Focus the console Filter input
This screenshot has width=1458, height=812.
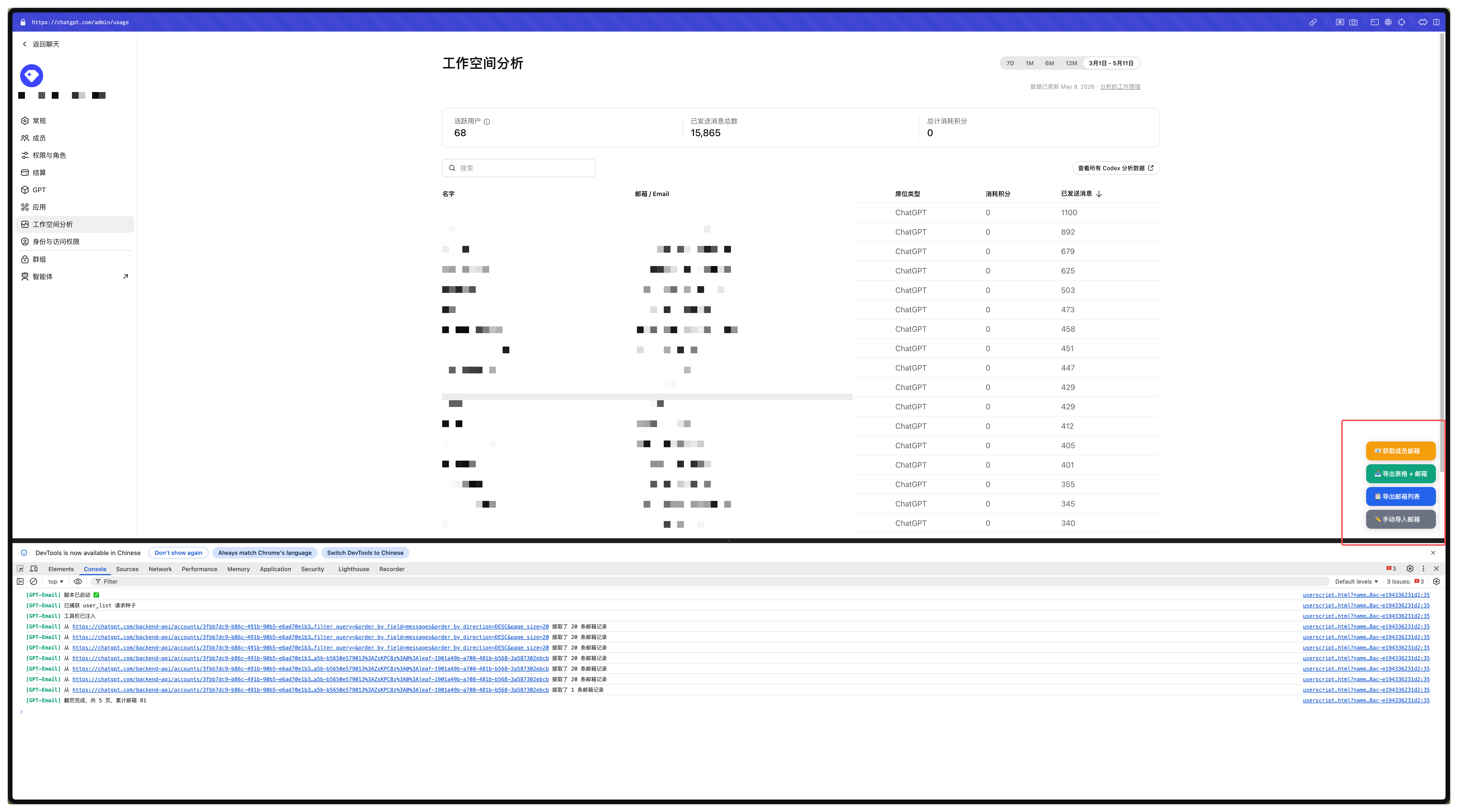point(711,582)
